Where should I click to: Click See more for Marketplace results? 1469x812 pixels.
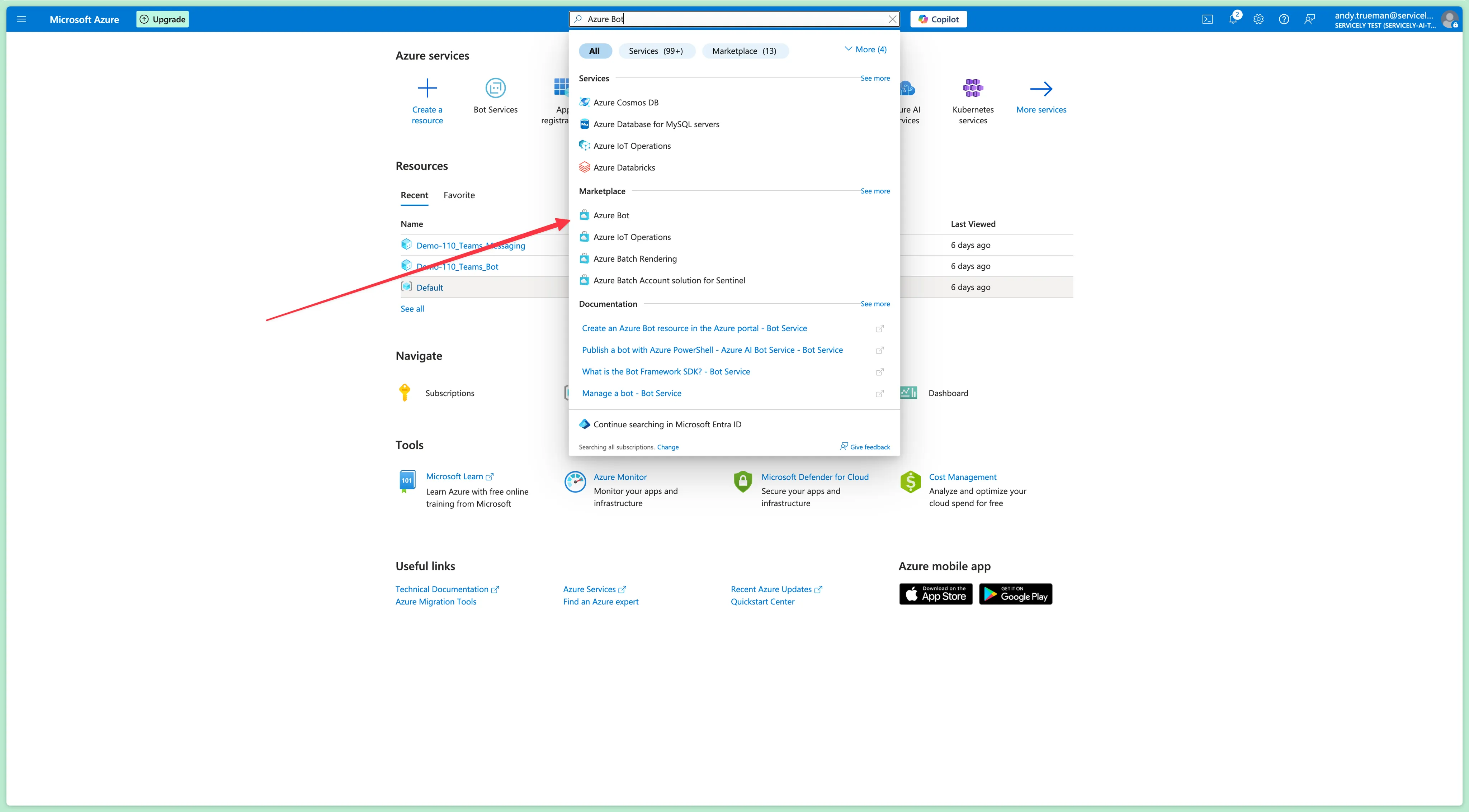point(875,191)
